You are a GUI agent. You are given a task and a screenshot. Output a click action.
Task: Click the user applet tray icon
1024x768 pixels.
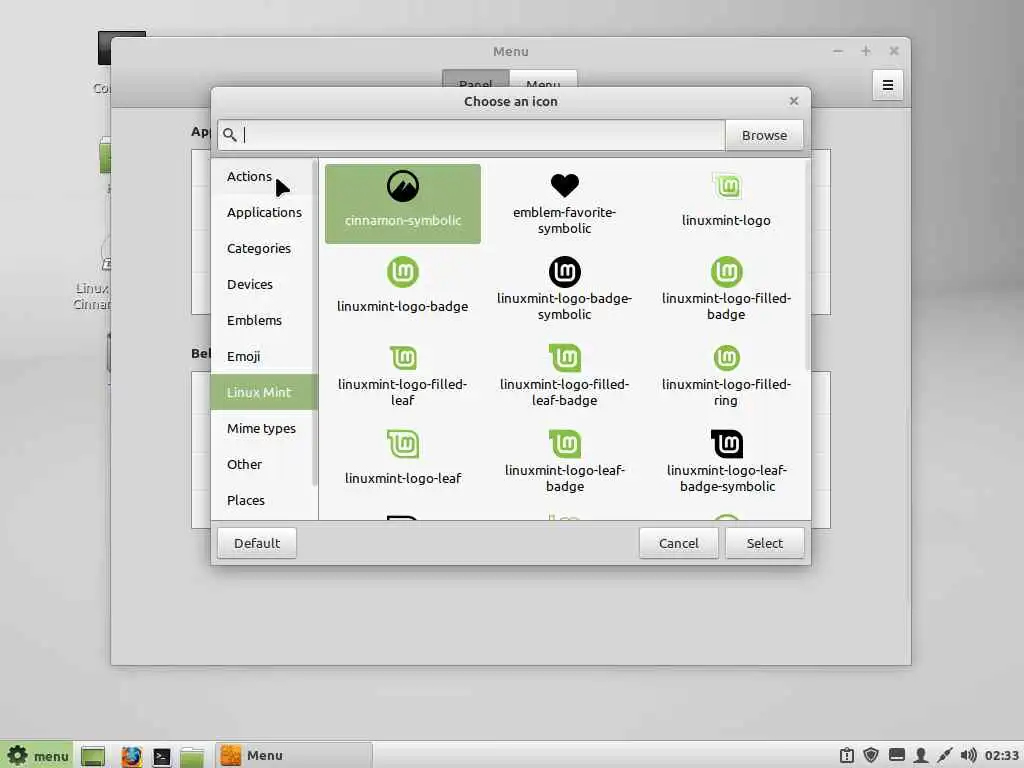[920, 756]
